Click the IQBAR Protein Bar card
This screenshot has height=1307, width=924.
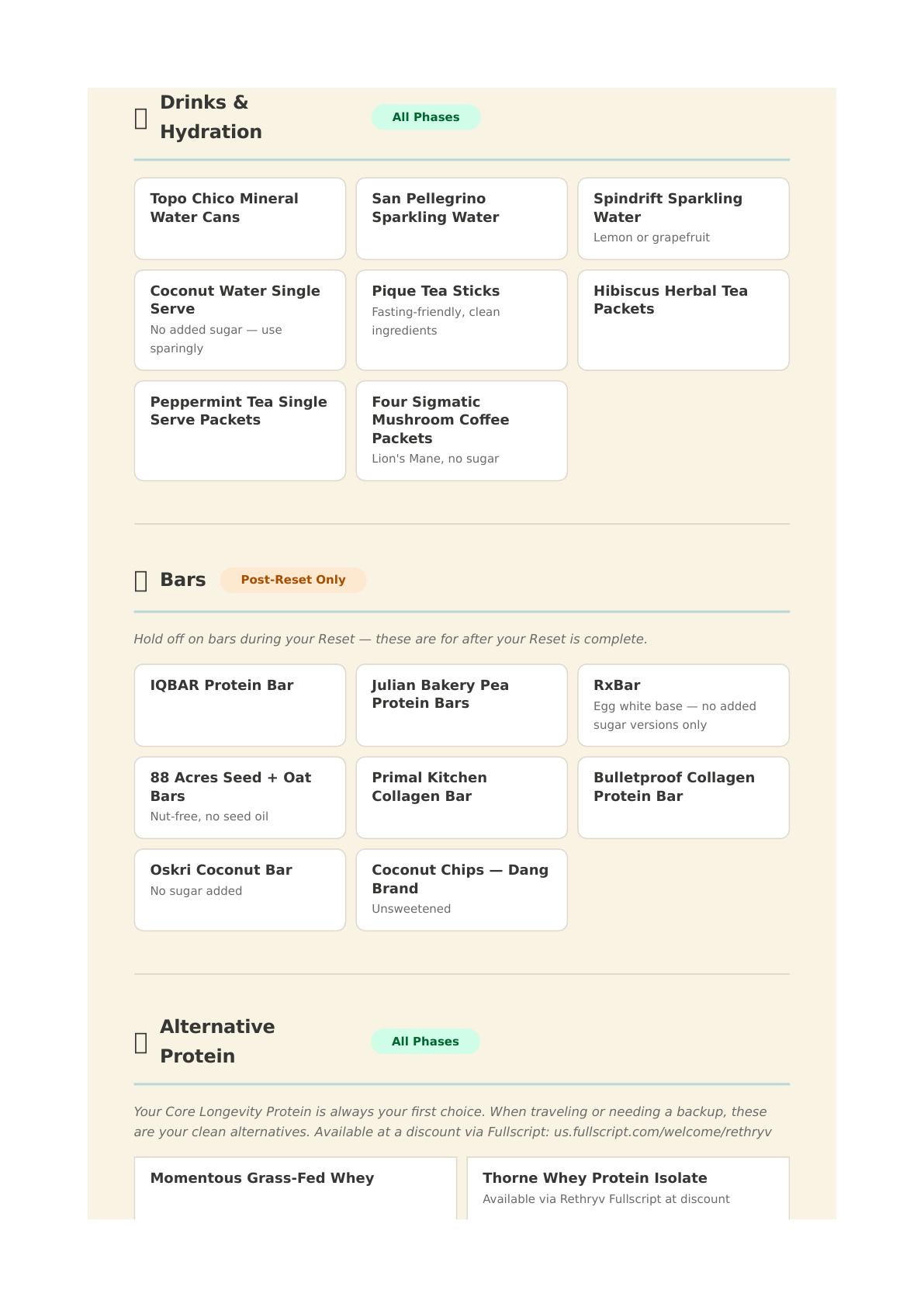(240, 706)
